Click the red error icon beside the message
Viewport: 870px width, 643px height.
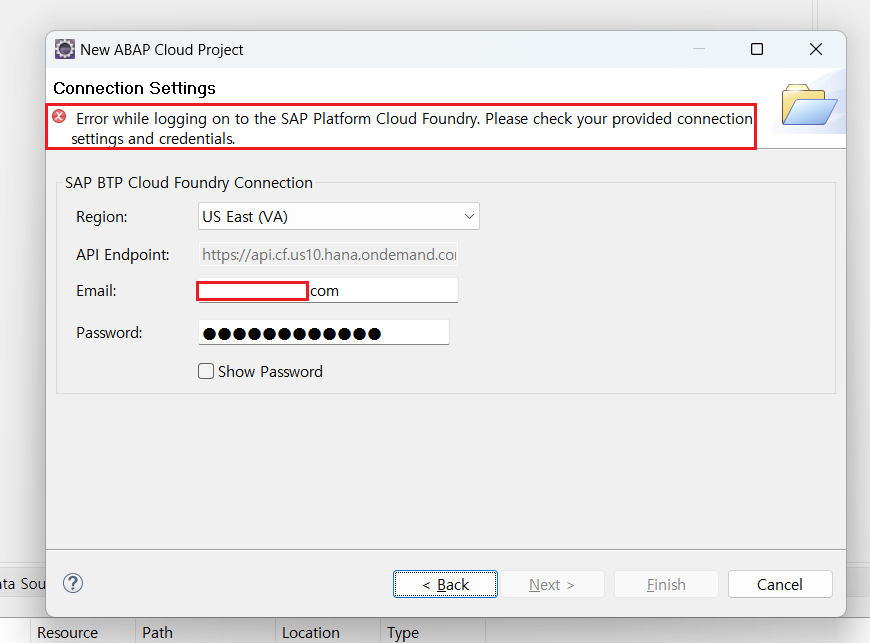click(59, 117)
